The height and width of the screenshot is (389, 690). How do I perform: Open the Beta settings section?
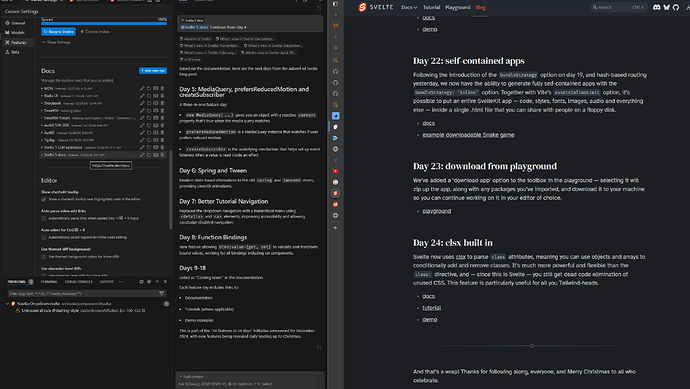point(18,52)
